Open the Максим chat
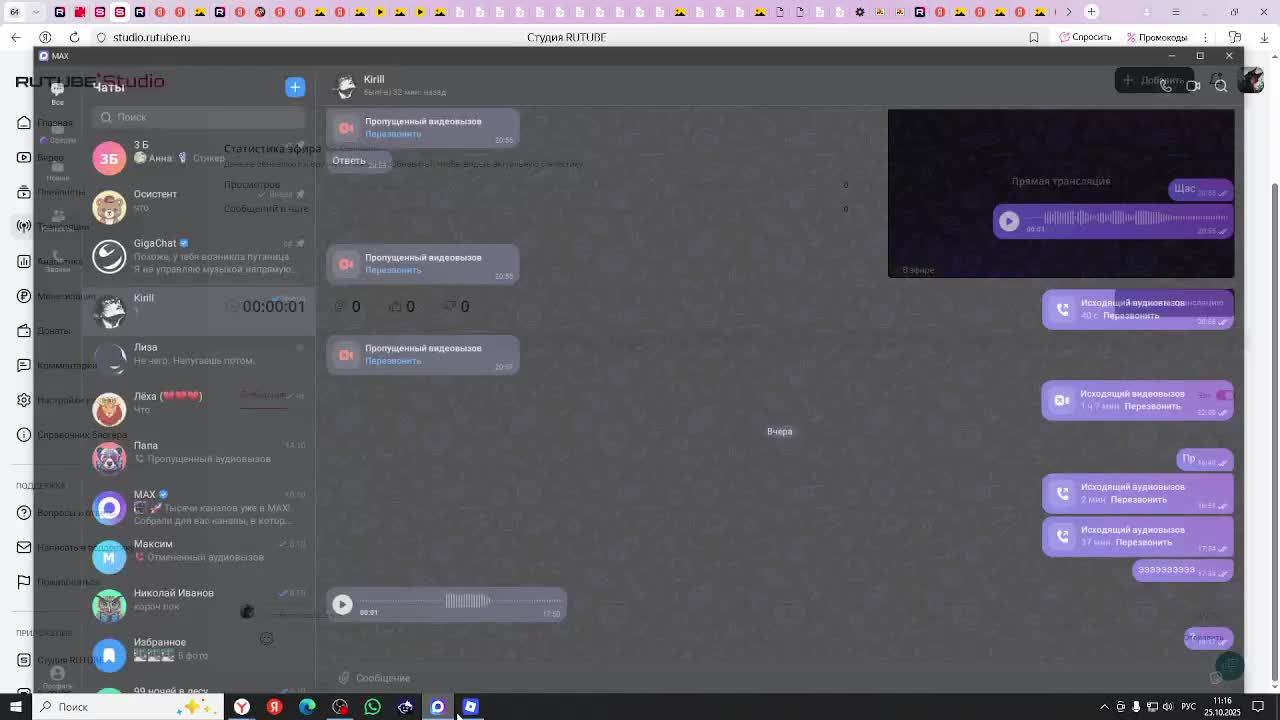This screenshot has width=1280, height=720. (x=198, y=556)
